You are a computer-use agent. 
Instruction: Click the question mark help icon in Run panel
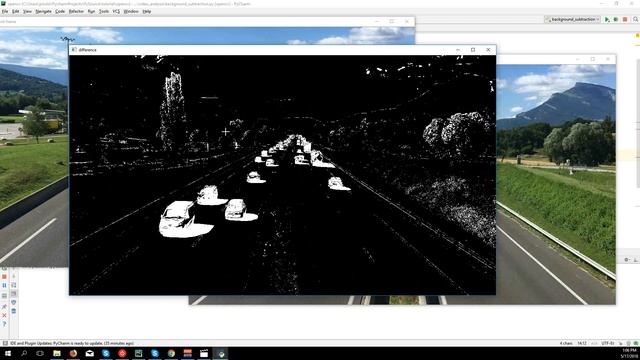[x=4, y=324]
